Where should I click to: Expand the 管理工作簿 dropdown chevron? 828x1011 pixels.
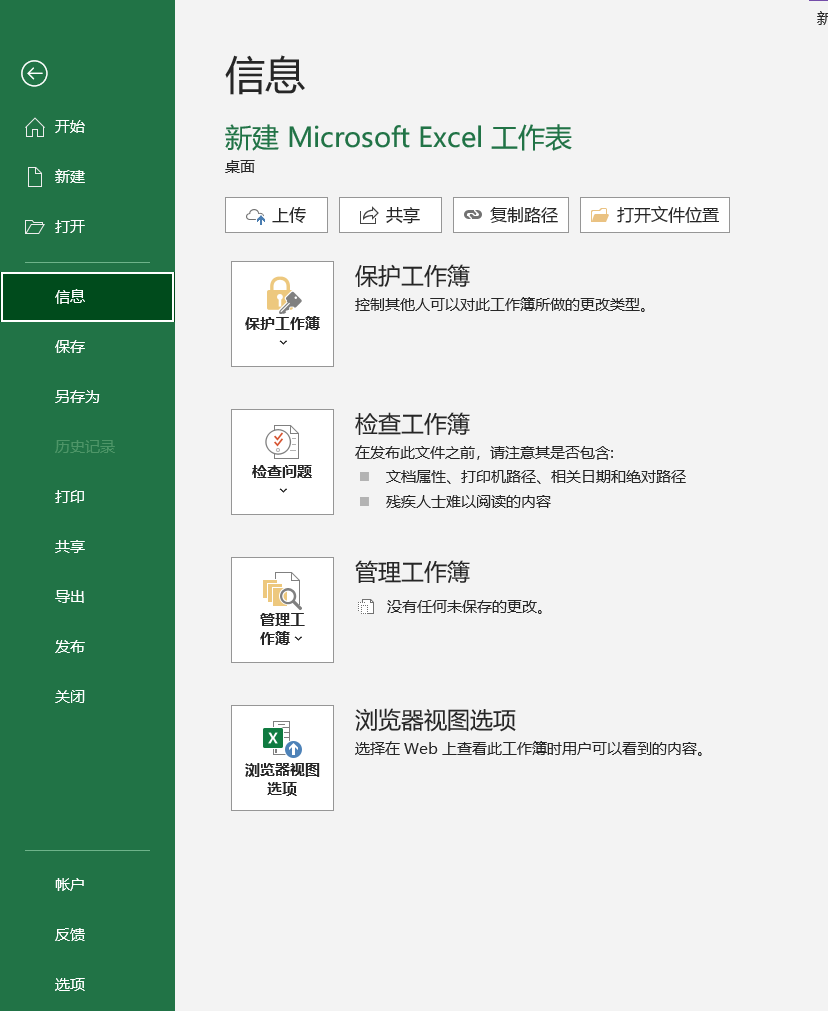pos(299,639)
